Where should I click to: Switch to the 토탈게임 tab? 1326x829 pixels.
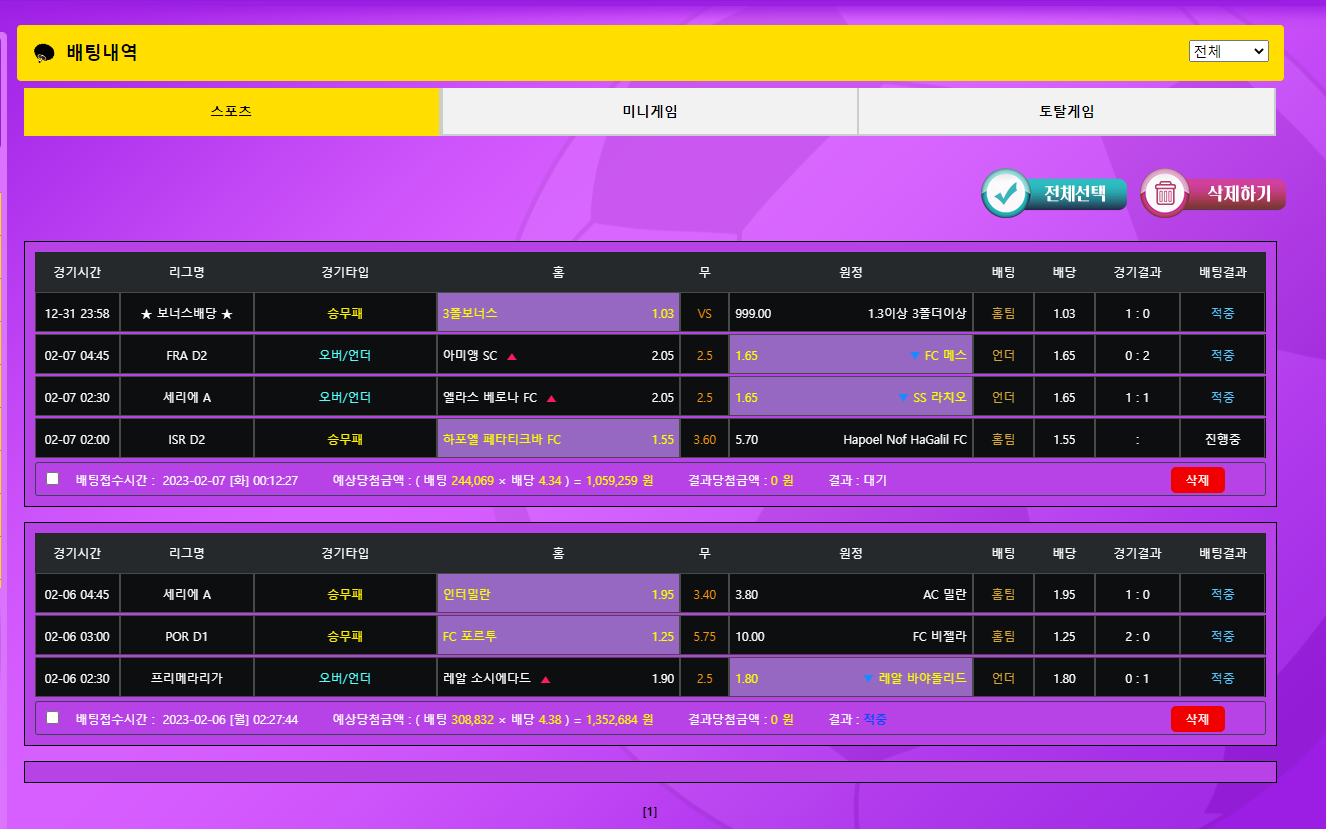[1066, 112]
